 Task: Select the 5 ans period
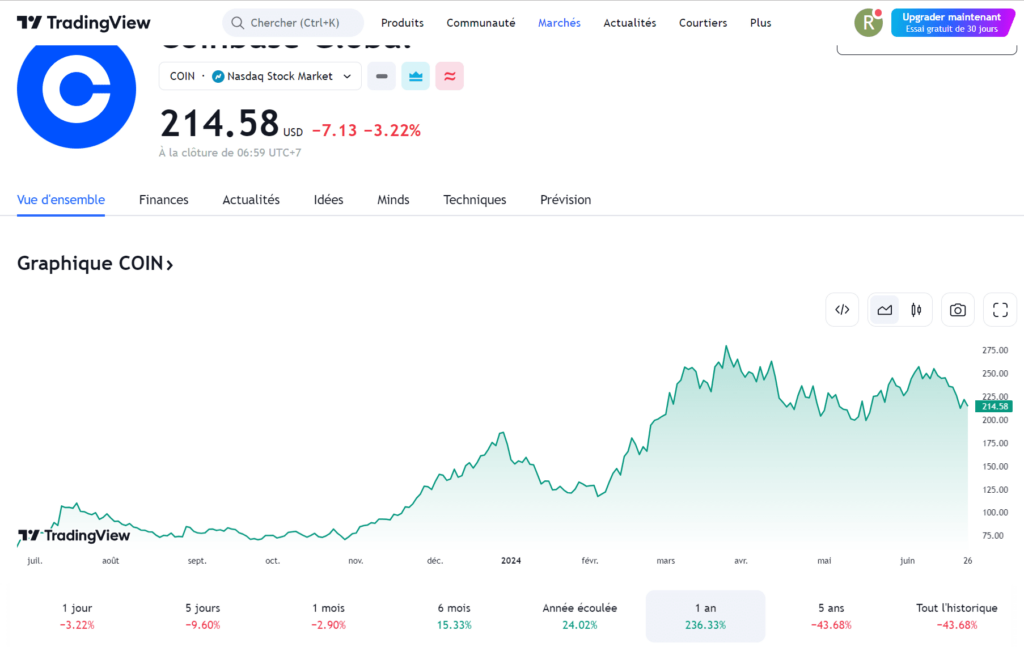click(831, 615)
